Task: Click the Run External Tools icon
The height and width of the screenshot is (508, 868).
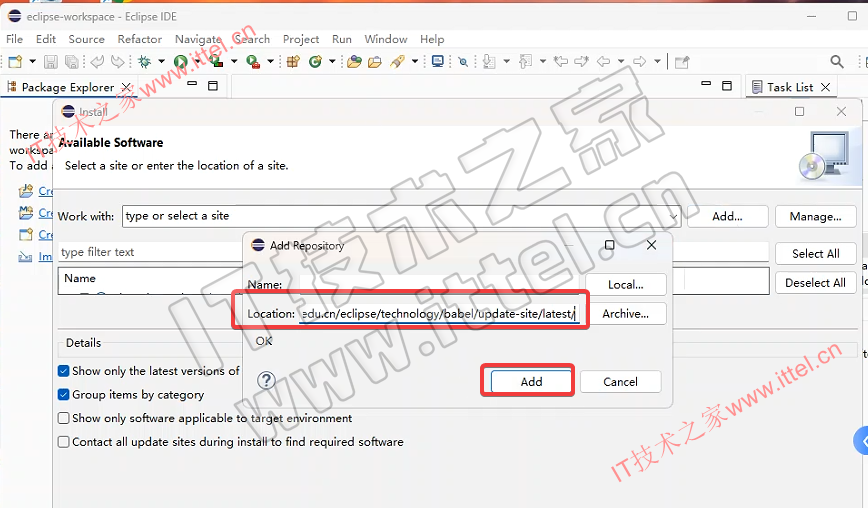Action: [253, 61]
